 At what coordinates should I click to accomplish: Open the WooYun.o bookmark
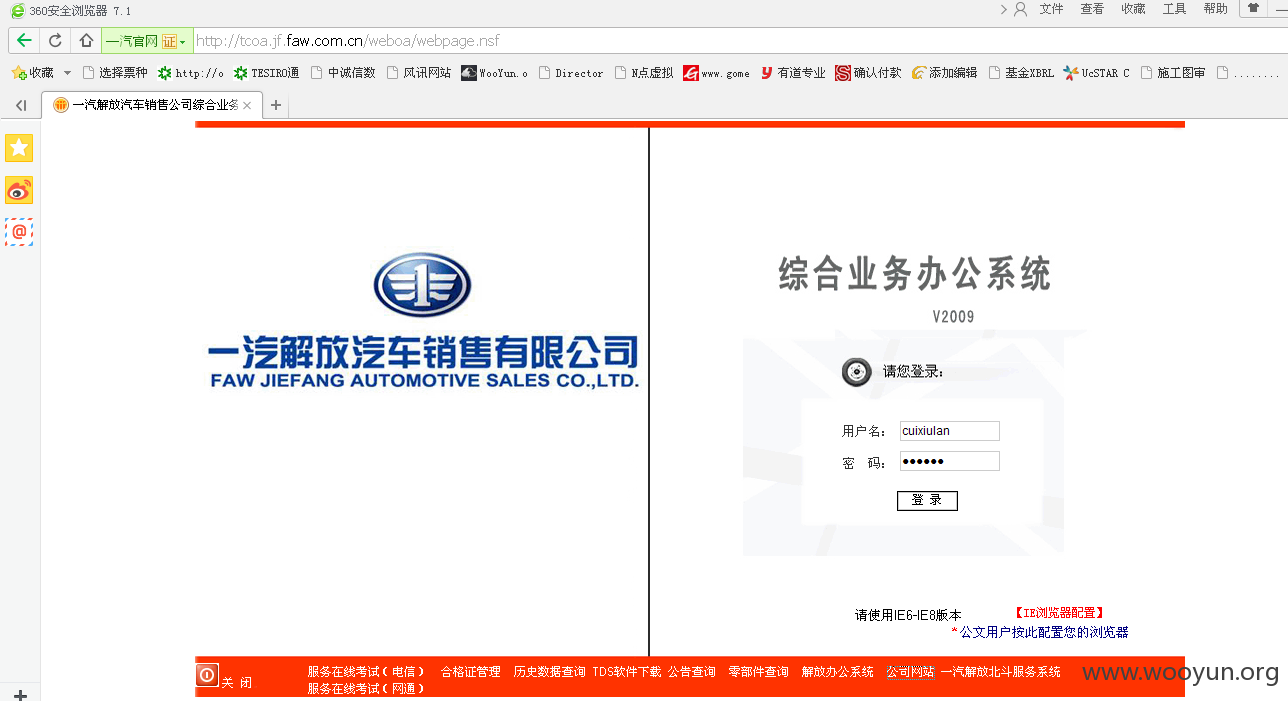point(495,73)
